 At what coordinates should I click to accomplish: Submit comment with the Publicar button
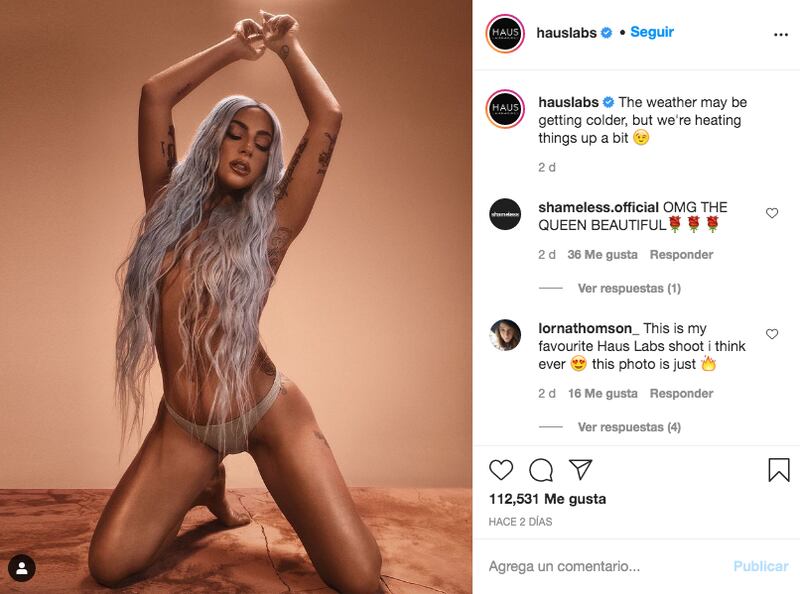click(x=761, y=566)
